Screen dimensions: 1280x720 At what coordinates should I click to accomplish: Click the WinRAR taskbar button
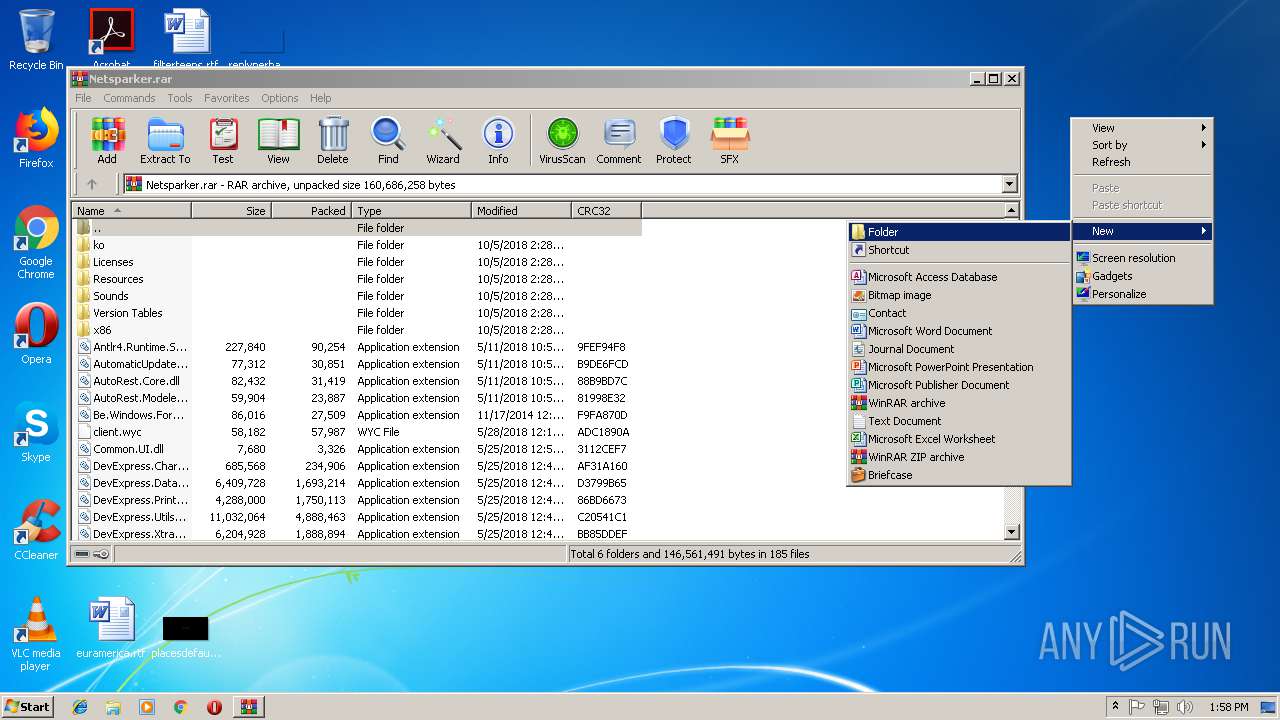249,707
